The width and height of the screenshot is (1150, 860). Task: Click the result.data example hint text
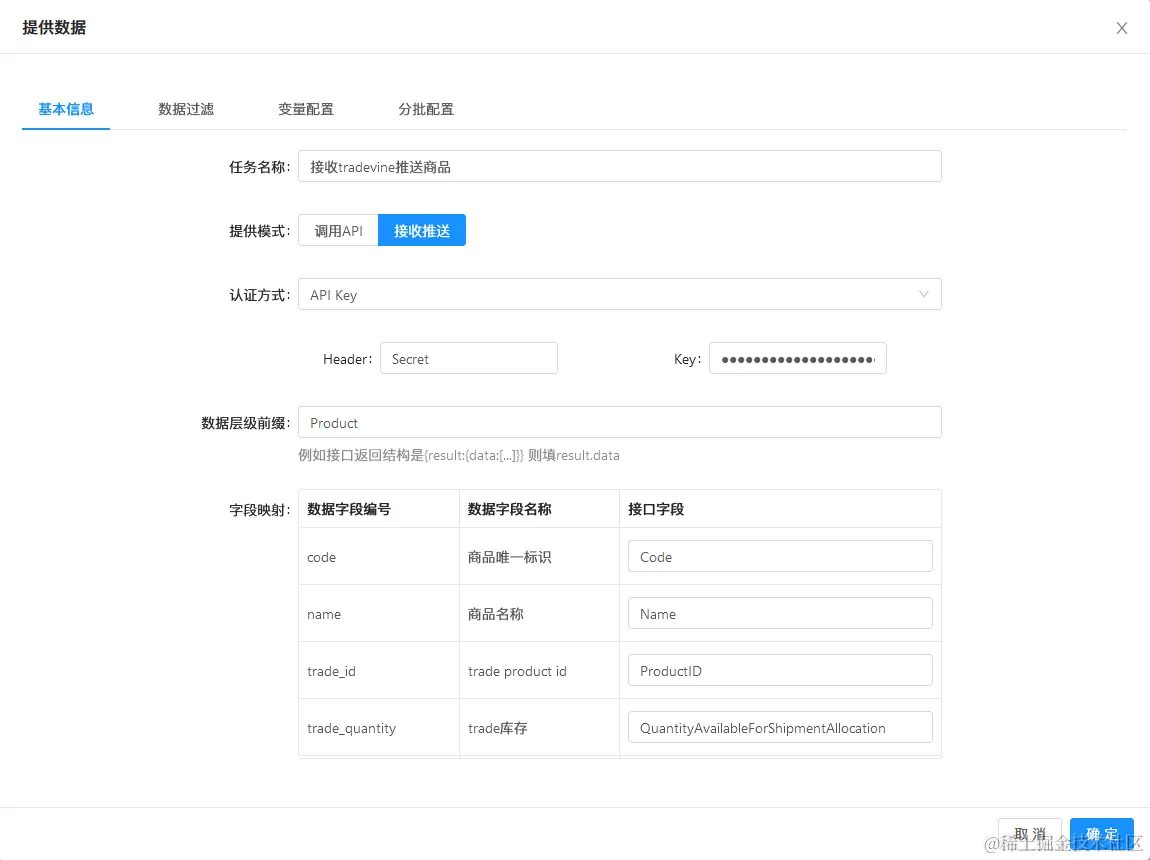(458, 455)
